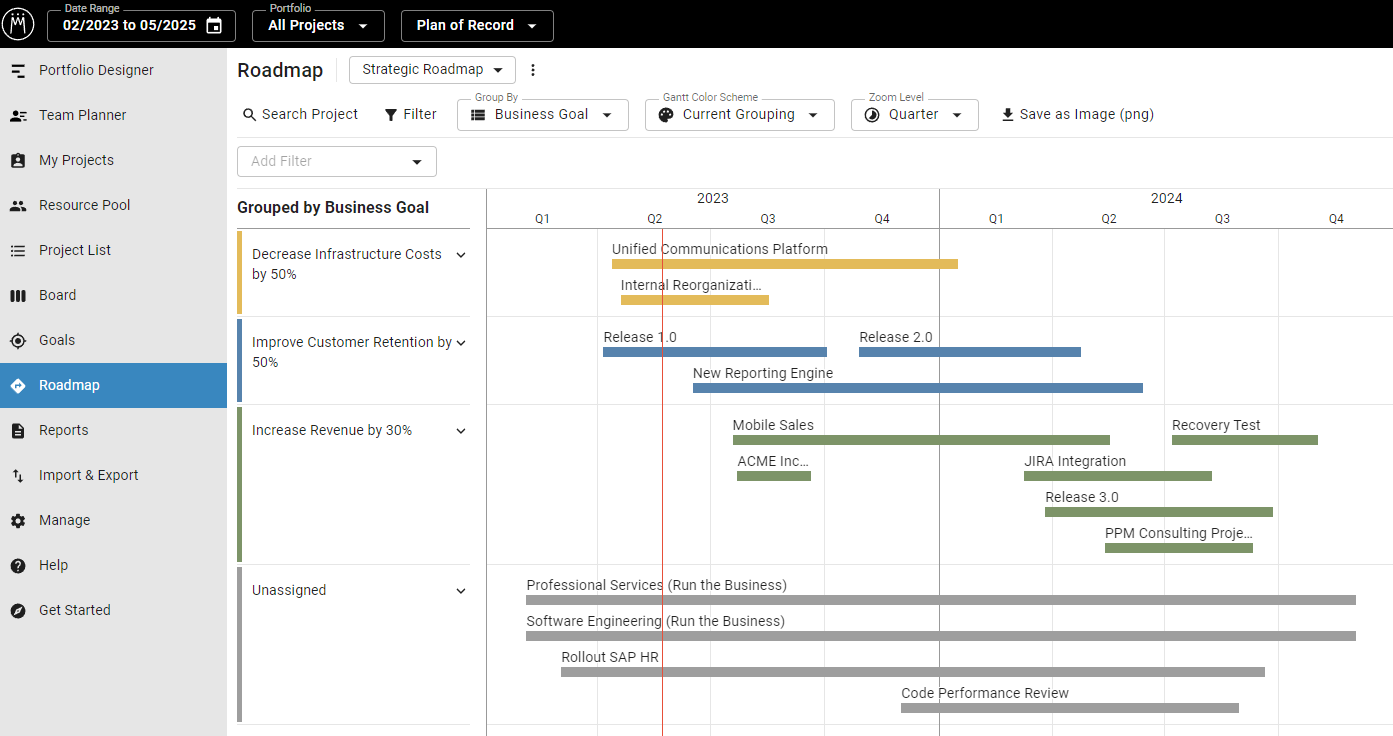This screenshot has height=736, width=1393.
Task: Open the Strategic Roadmap view dropdown
Action: (x=432, y=70)
